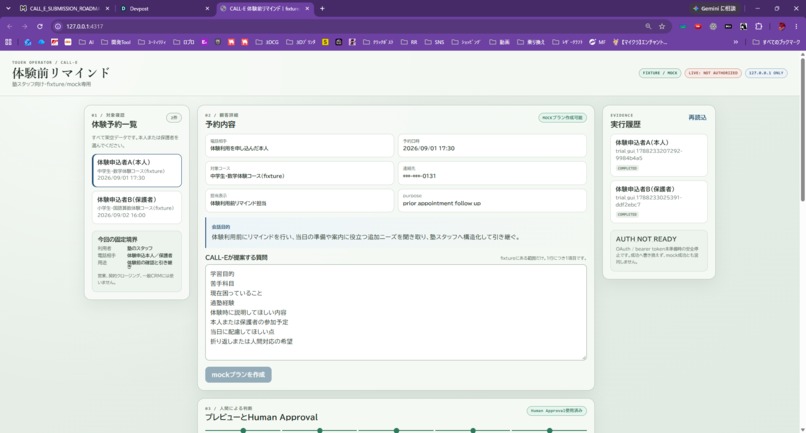Close the Devpost tab
The image size is (806, 433).
point(207,8)
